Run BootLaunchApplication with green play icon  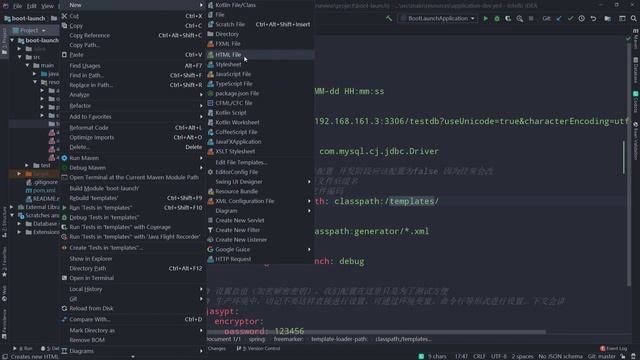click(x=485, y=18)
